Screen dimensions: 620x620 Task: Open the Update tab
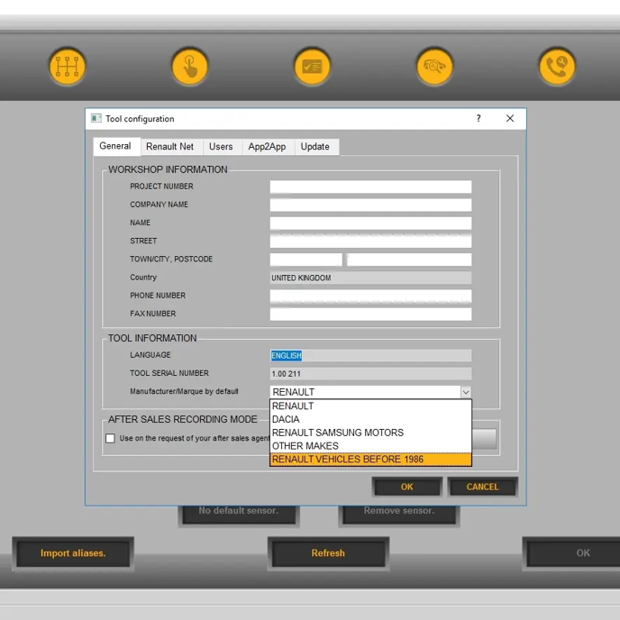tap(315, 147)
